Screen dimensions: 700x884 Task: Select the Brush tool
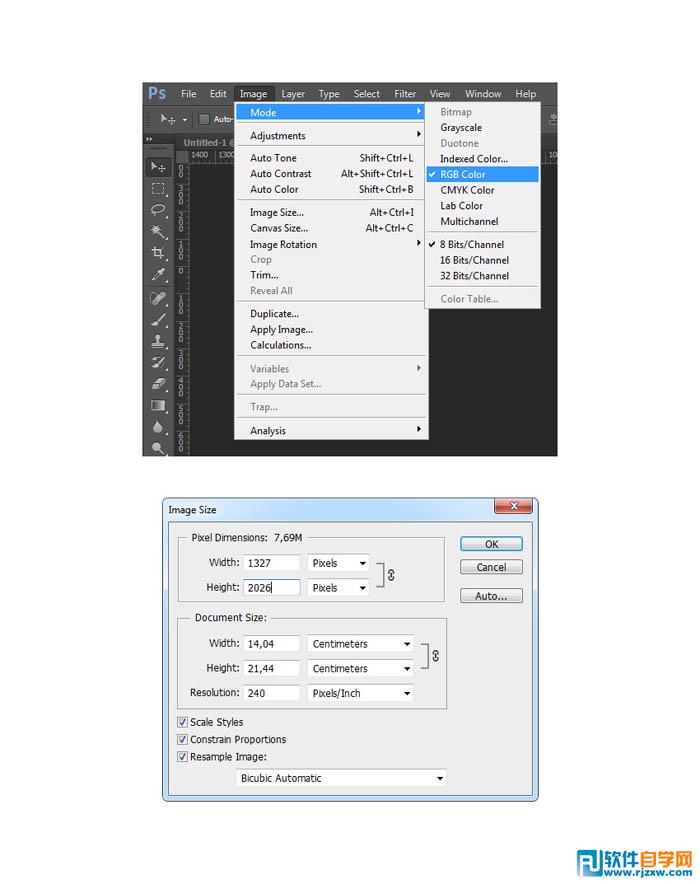click(x=158, y=320)
